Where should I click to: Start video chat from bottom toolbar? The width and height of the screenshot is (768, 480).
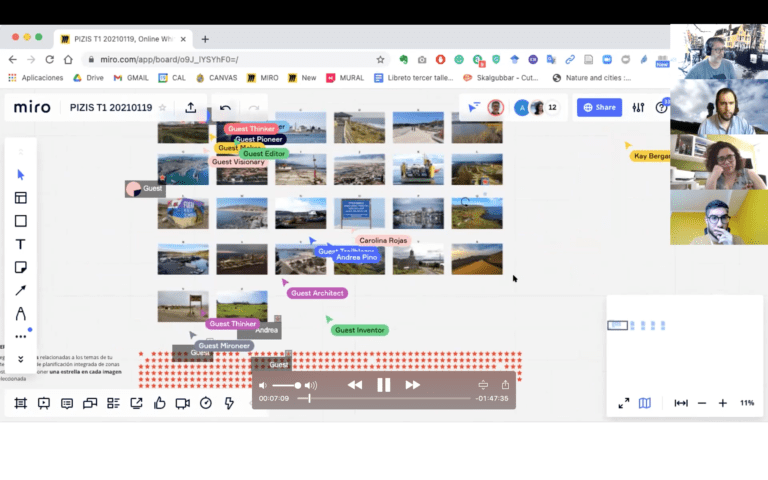pyautogui.click(x=183, y=403)
